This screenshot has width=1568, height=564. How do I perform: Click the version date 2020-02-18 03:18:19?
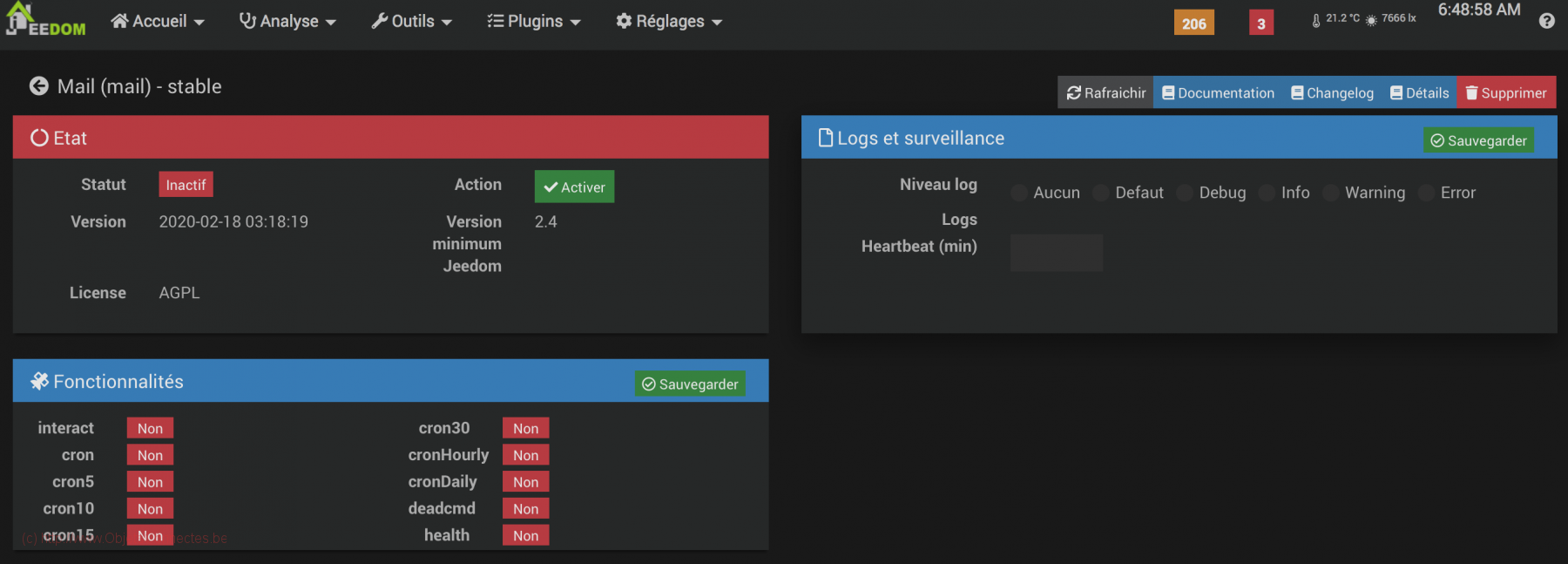coord(233,222)
